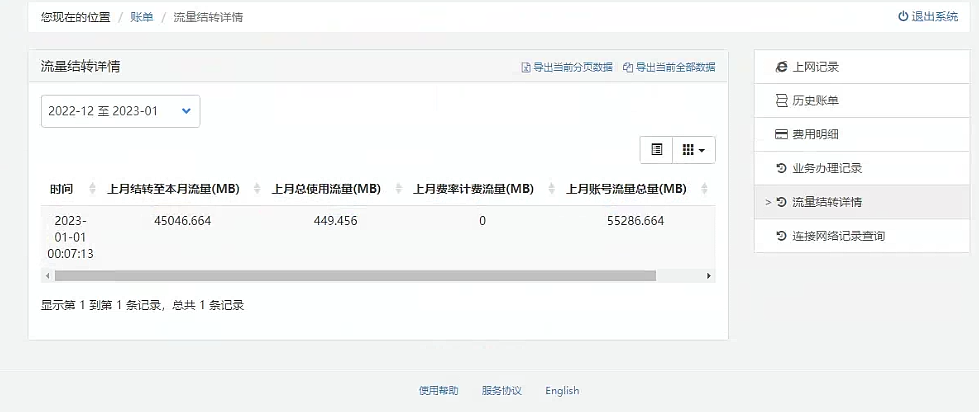The height and width of the screenshot is (412, 979).
Task: Click the browser icon next to 上网记录
Action: 781,67
